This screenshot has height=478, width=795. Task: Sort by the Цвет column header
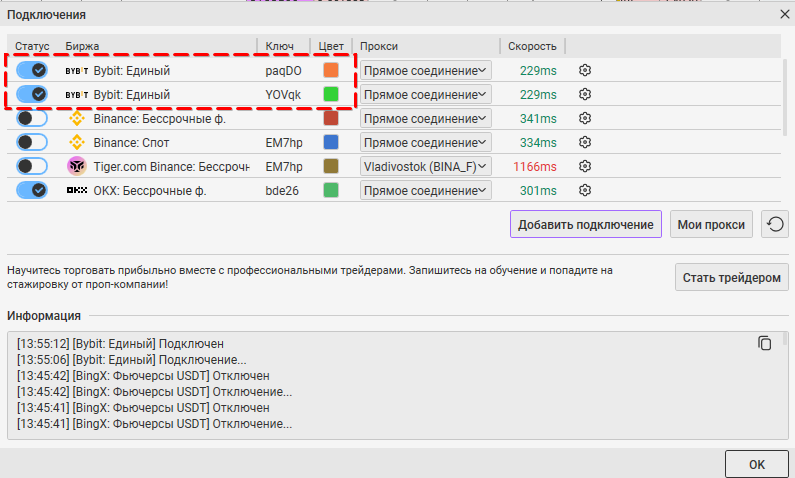point(331,46)
